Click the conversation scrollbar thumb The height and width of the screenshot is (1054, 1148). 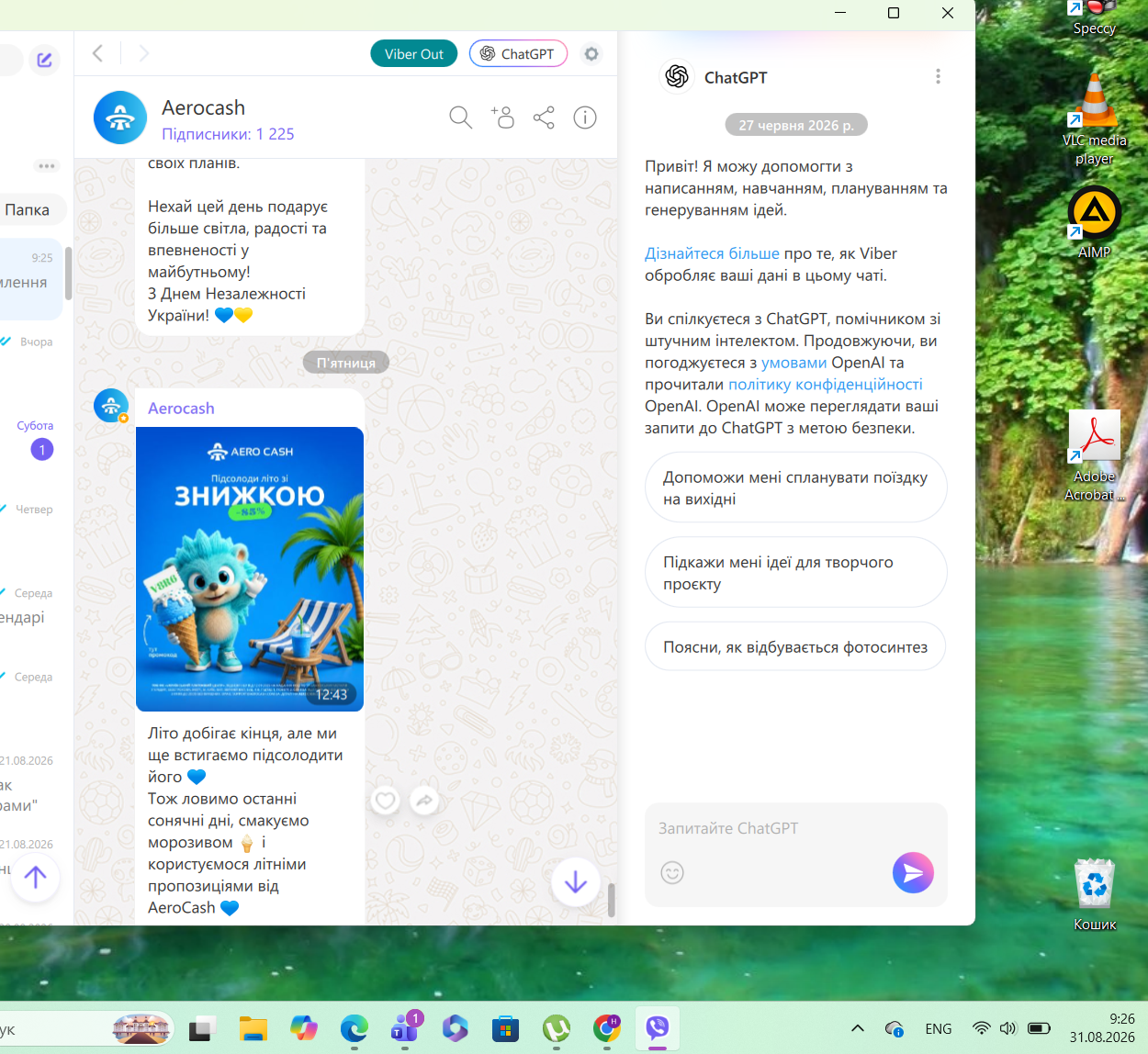pos(612,900)
